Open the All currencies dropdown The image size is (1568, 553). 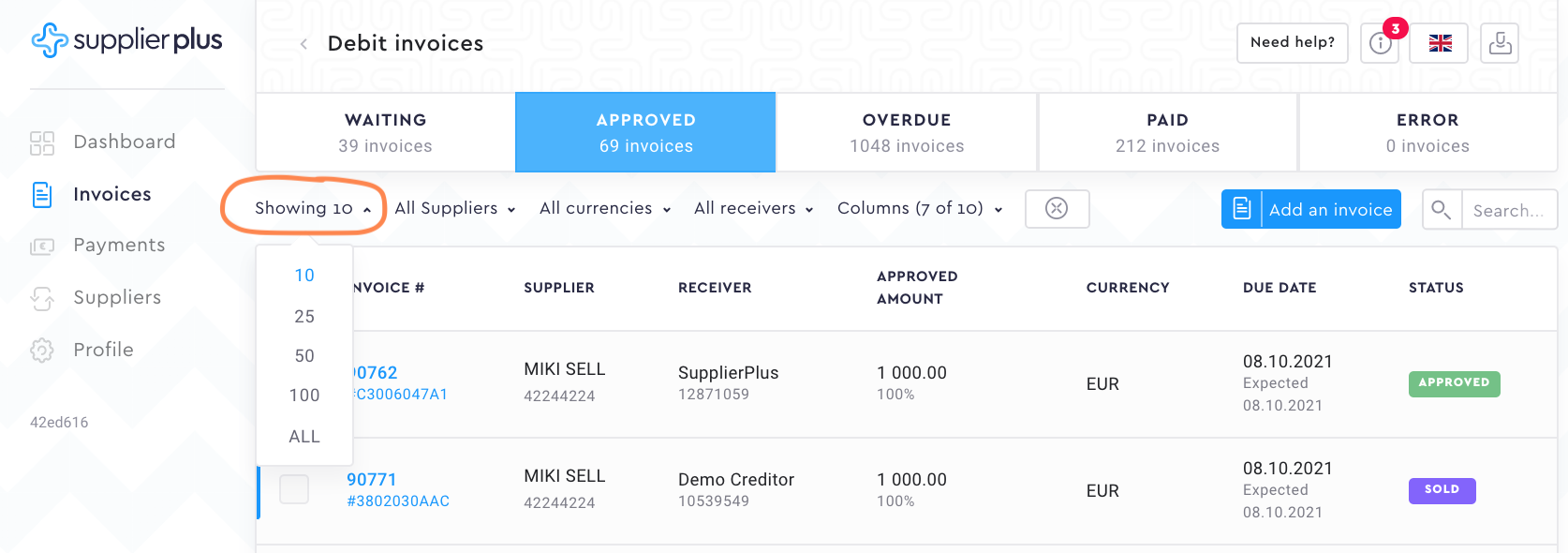(605, 209)
